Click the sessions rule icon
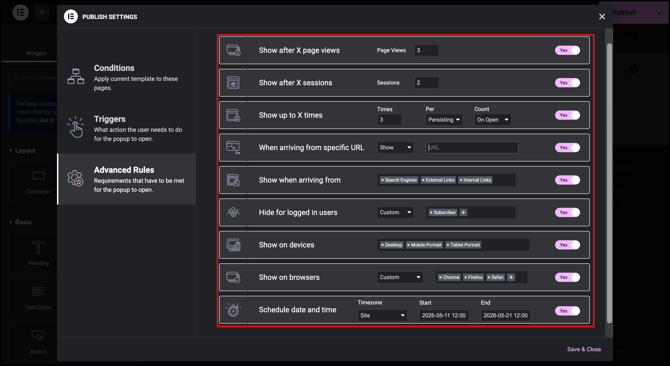The height and width of the screenshot is (366, 670). click(x=233, y=82)
